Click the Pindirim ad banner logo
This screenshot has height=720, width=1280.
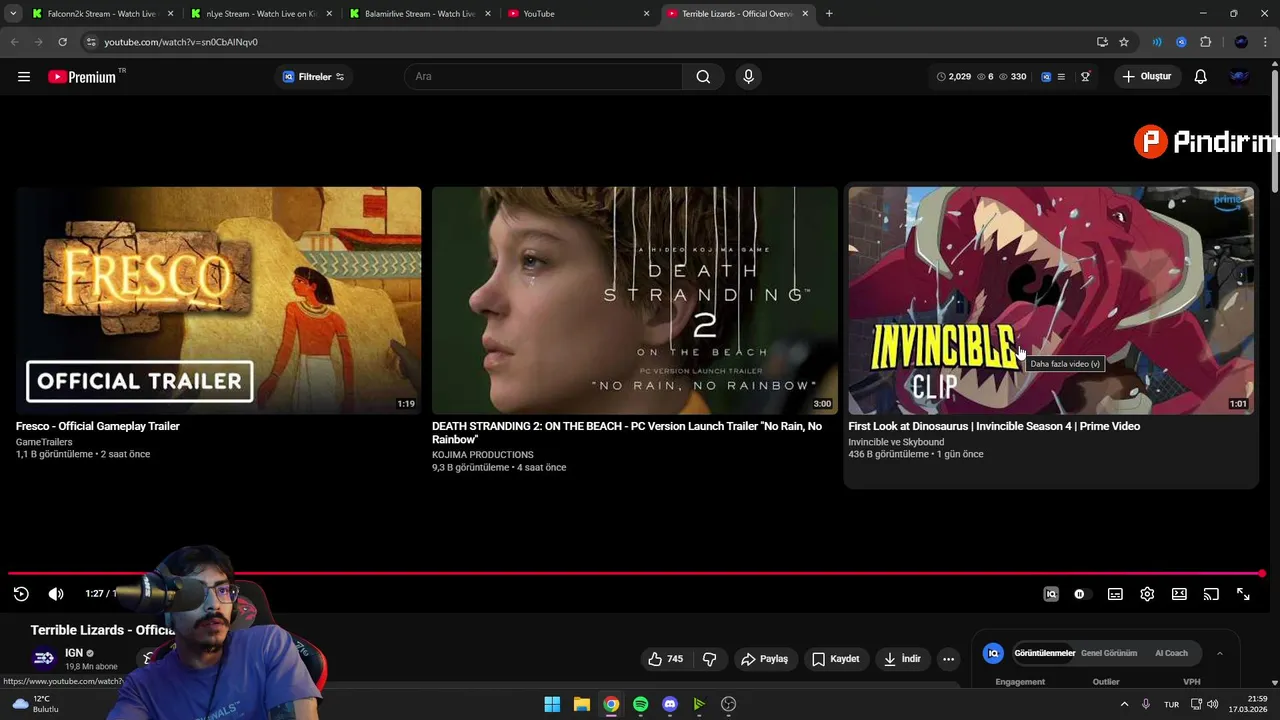tap(1206, 142)
